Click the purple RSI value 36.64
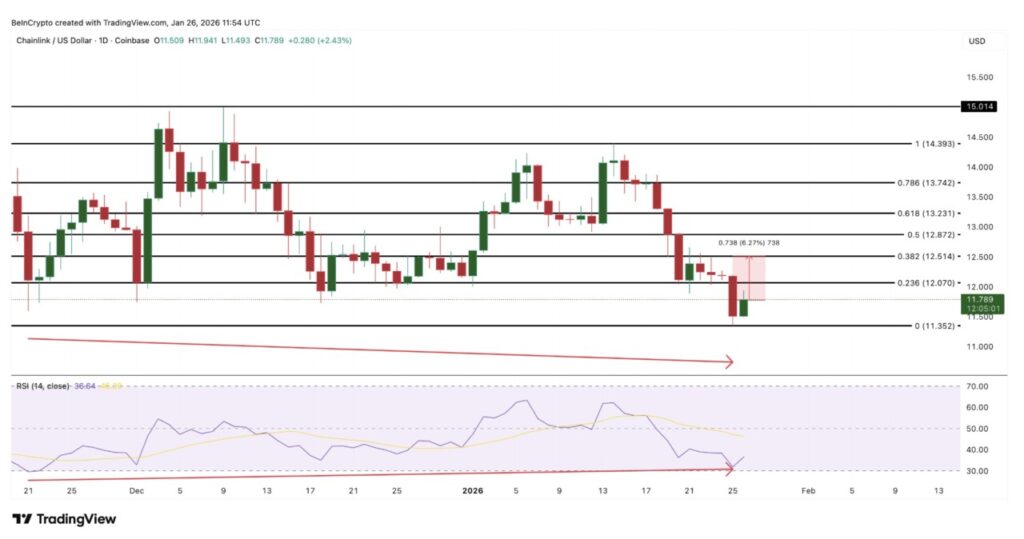The image size is (1024, 539). pyautogui.click(x=83, y=385)
